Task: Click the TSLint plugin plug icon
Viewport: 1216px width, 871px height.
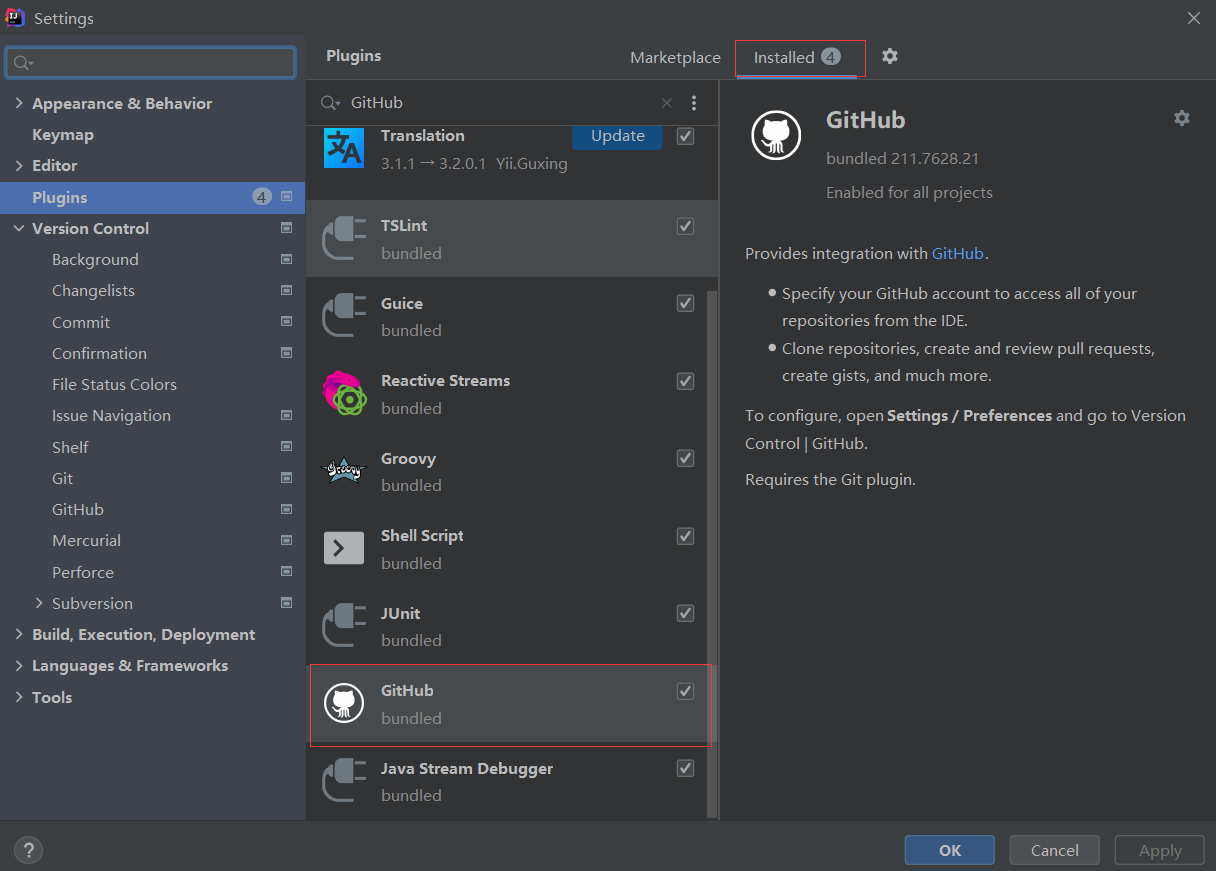Action: (x=344, y=239)
